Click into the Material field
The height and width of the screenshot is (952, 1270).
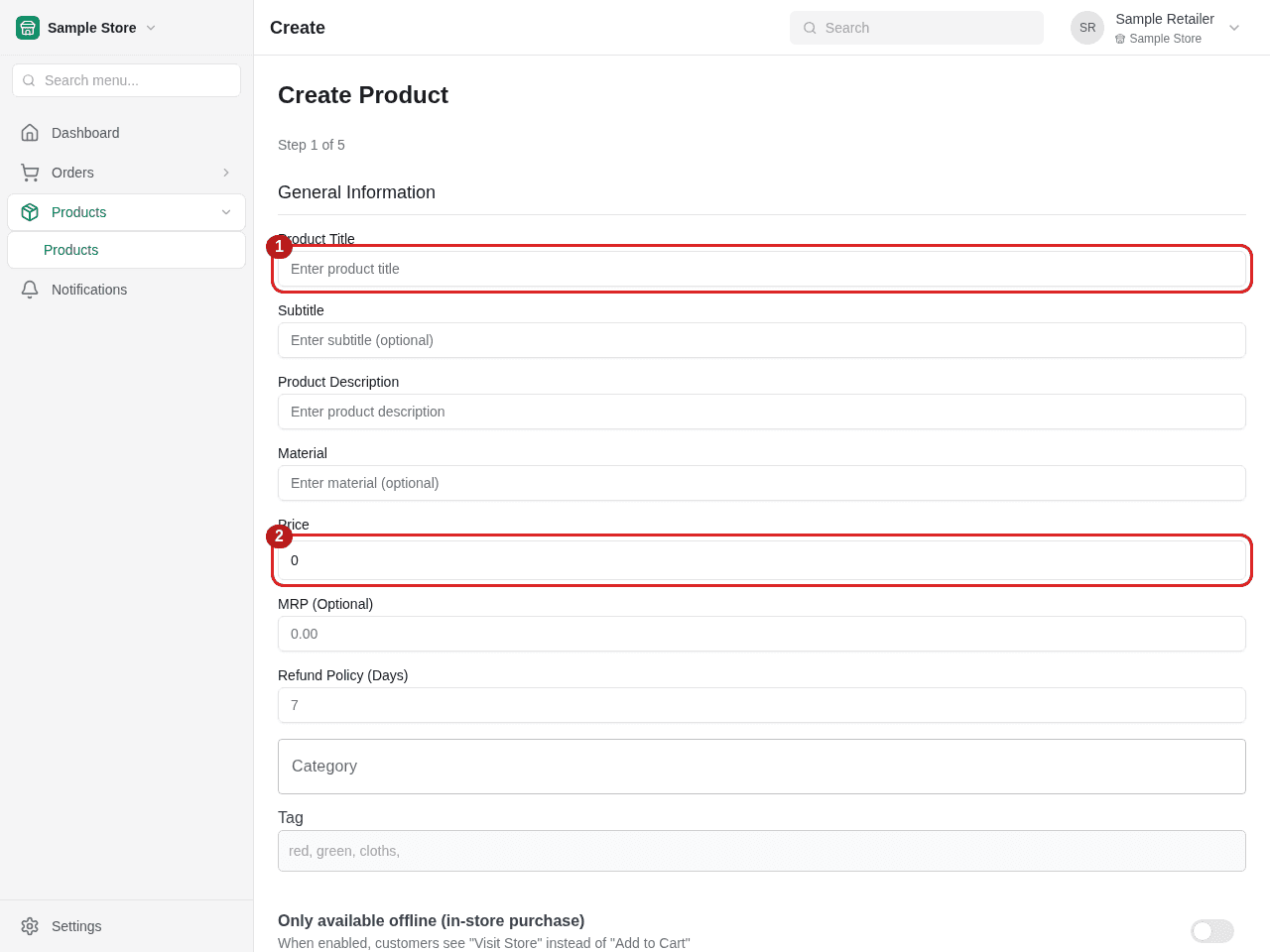(762, 483)
